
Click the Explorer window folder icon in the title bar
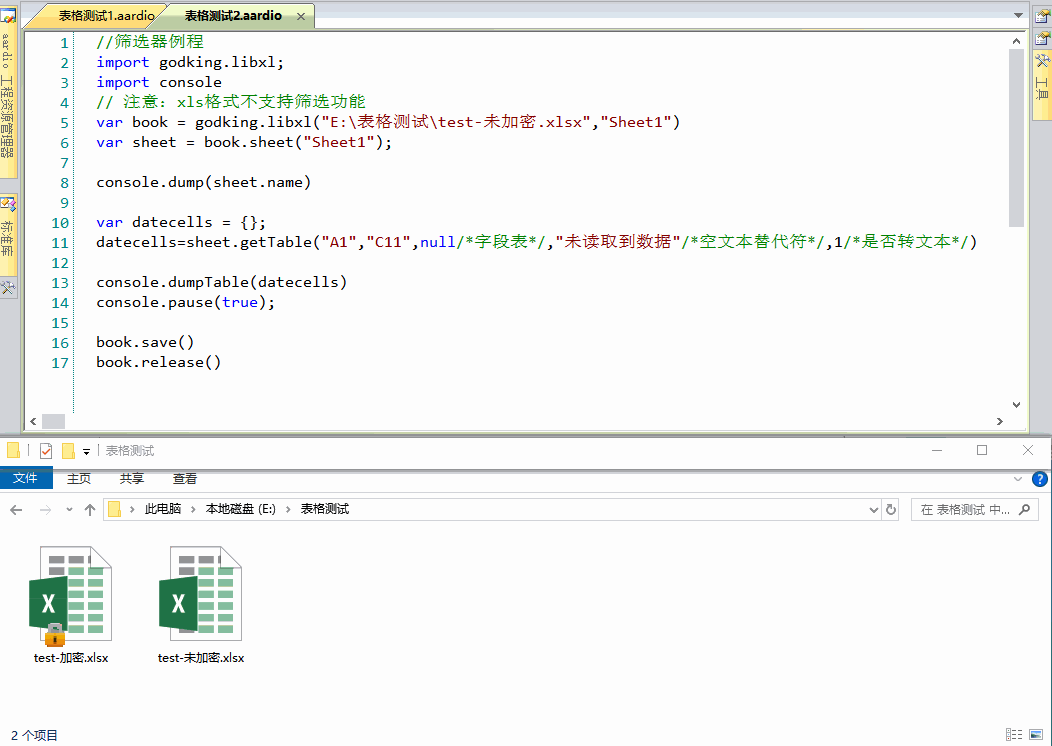point(13,450)
